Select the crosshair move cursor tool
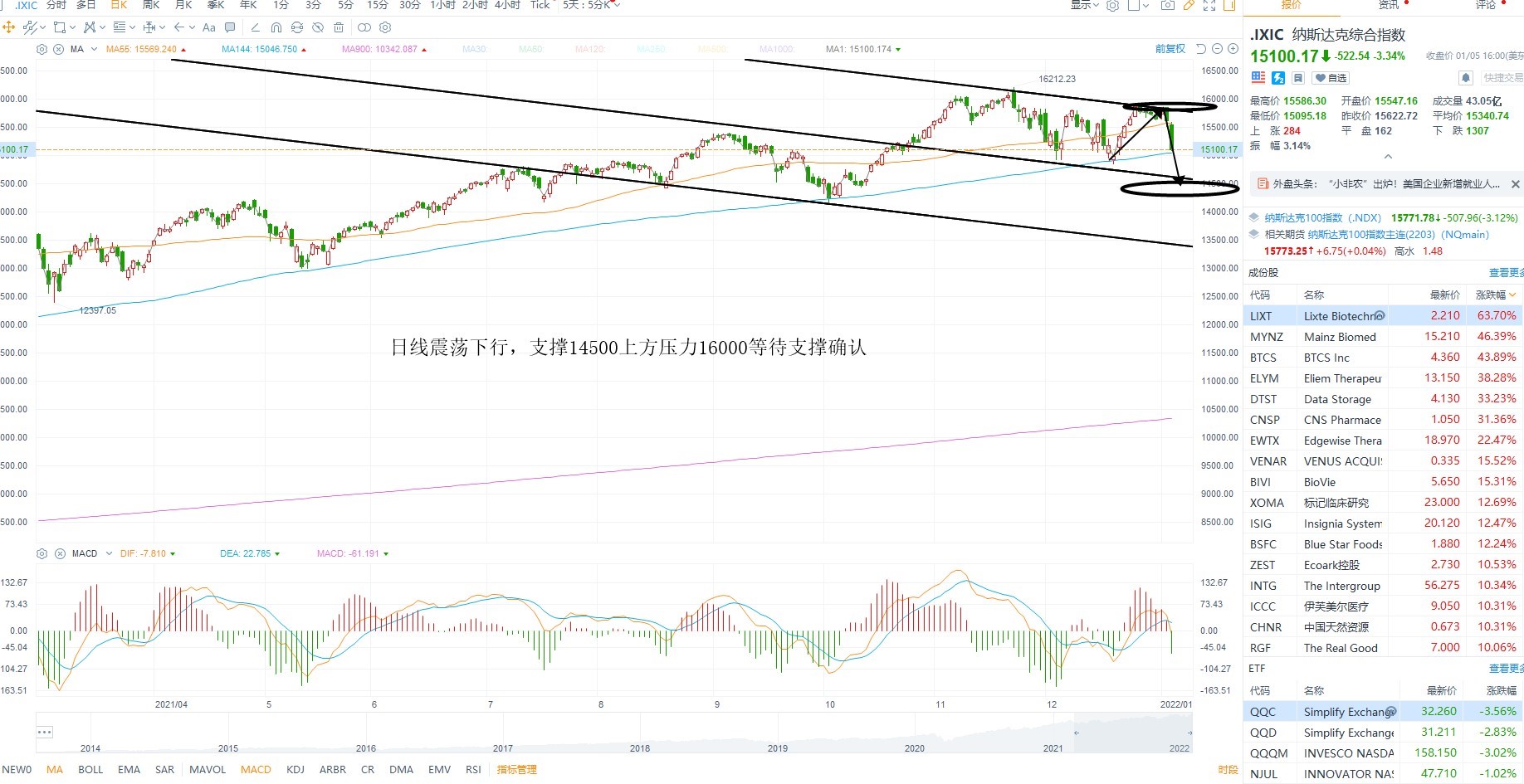The height and width of the screenshot is (784, 1524). coord(9,27)
